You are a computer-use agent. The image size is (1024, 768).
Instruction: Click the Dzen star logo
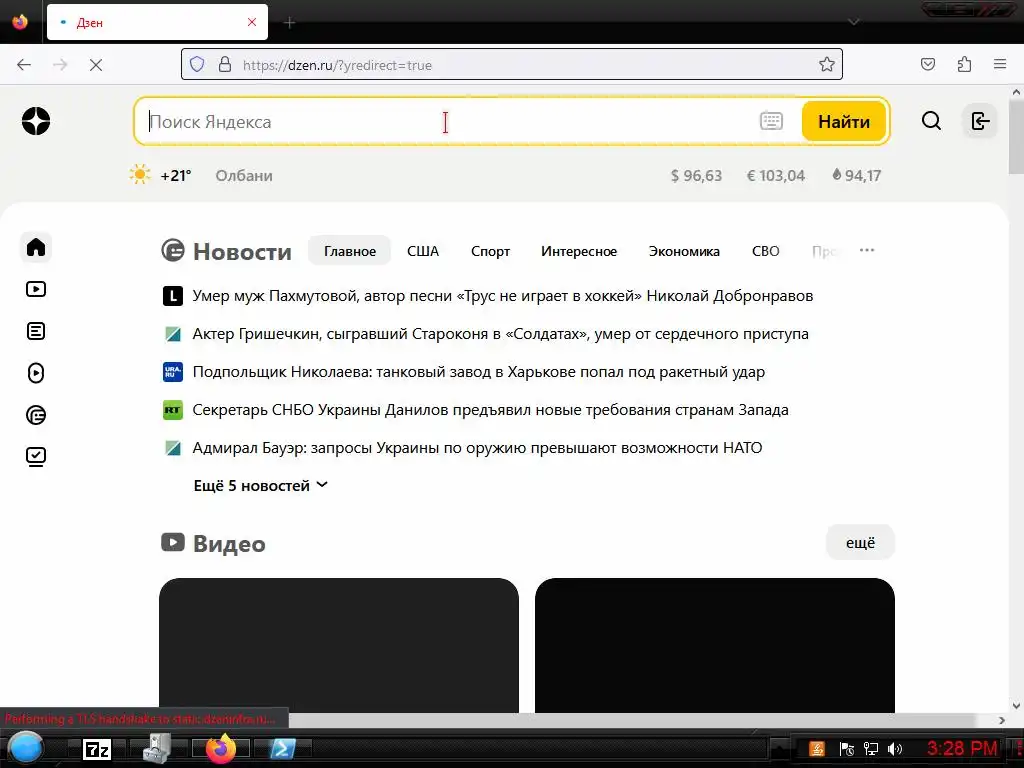coord(36,121)
